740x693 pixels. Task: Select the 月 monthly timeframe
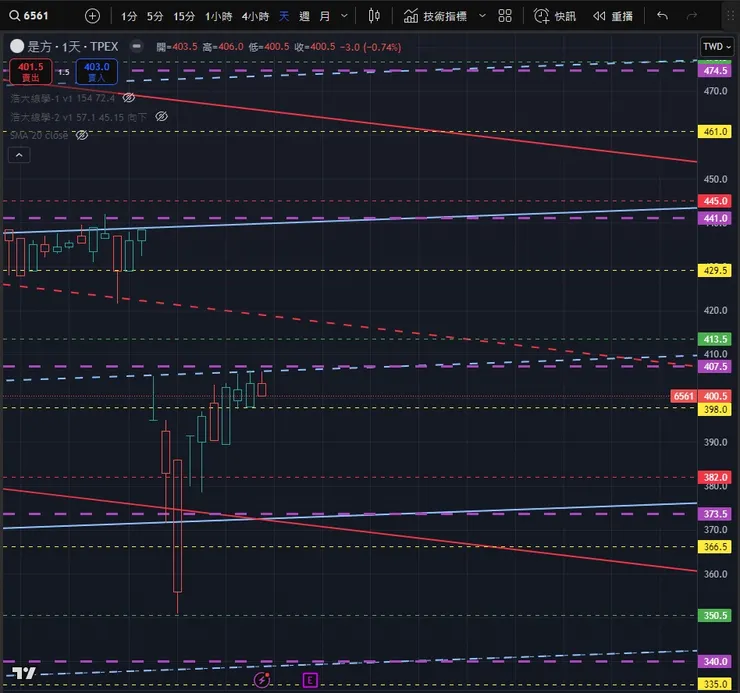pyautogui.click(x=325, y=17)
